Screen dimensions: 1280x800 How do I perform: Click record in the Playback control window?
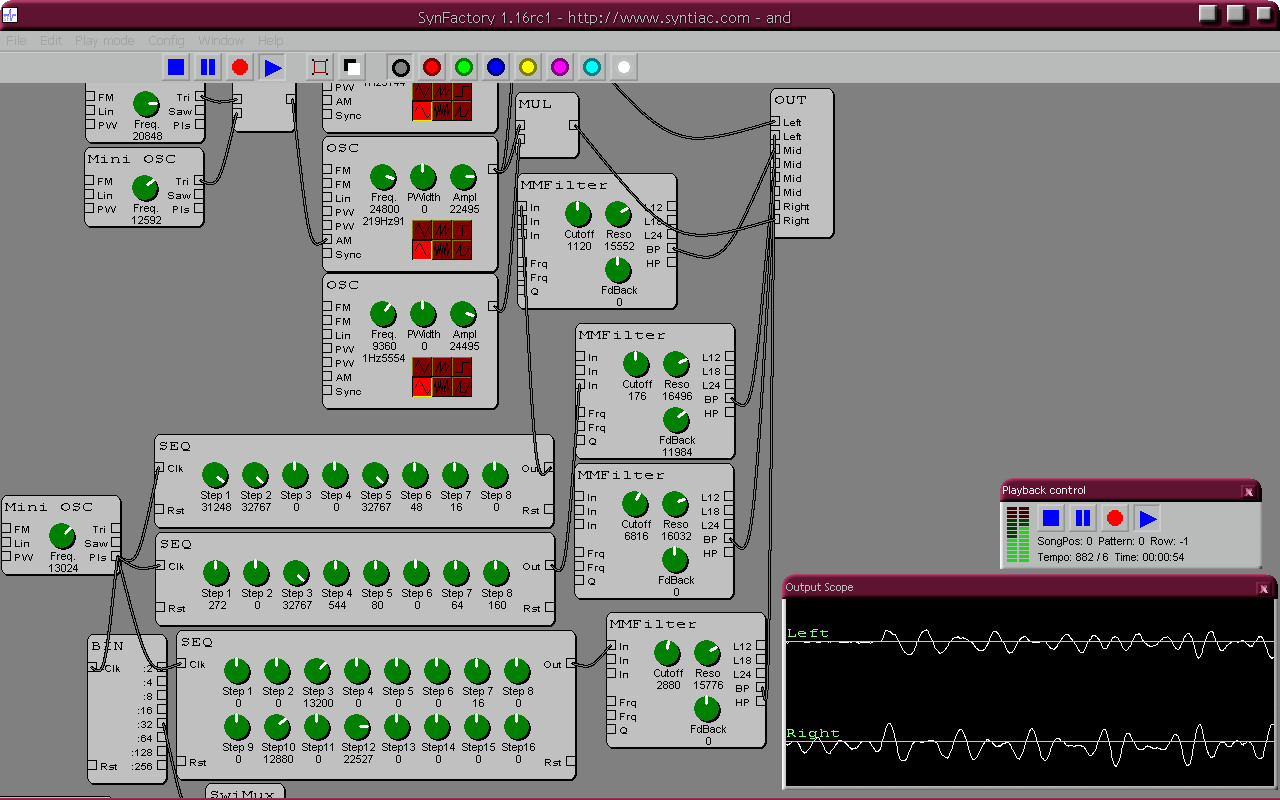pos(1115,518)
